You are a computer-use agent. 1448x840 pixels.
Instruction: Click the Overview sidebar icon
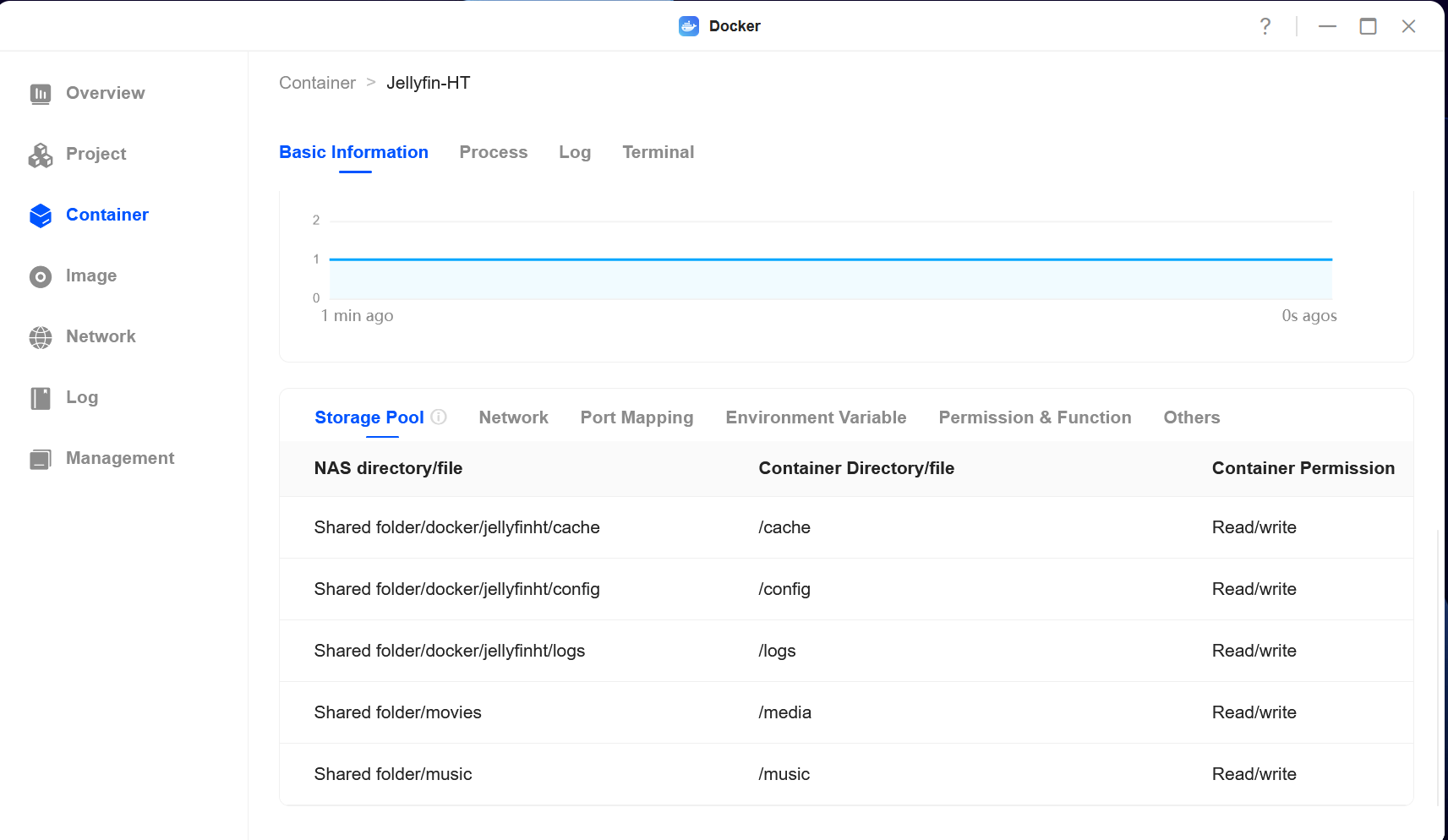pos(41,94)
